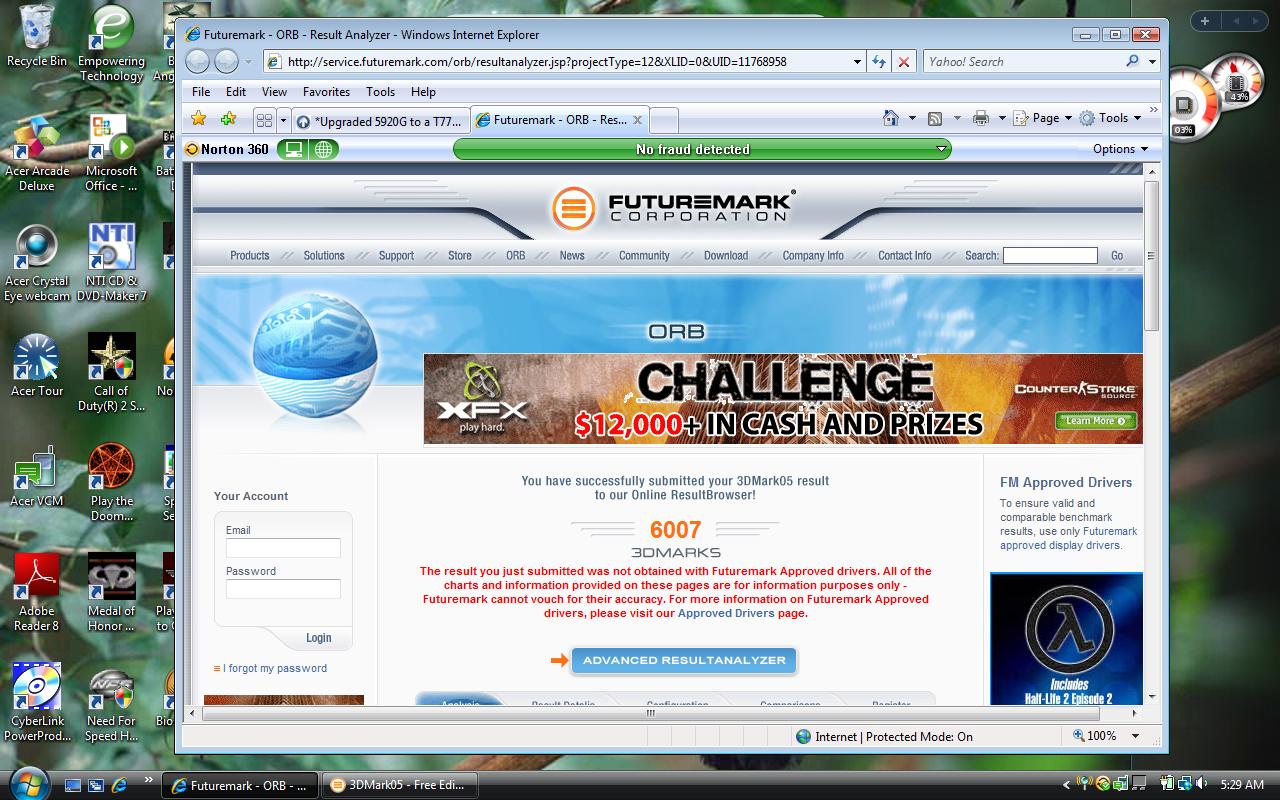
Task: Click the vertical scrollbar thumb
Action: (1151, 256)
